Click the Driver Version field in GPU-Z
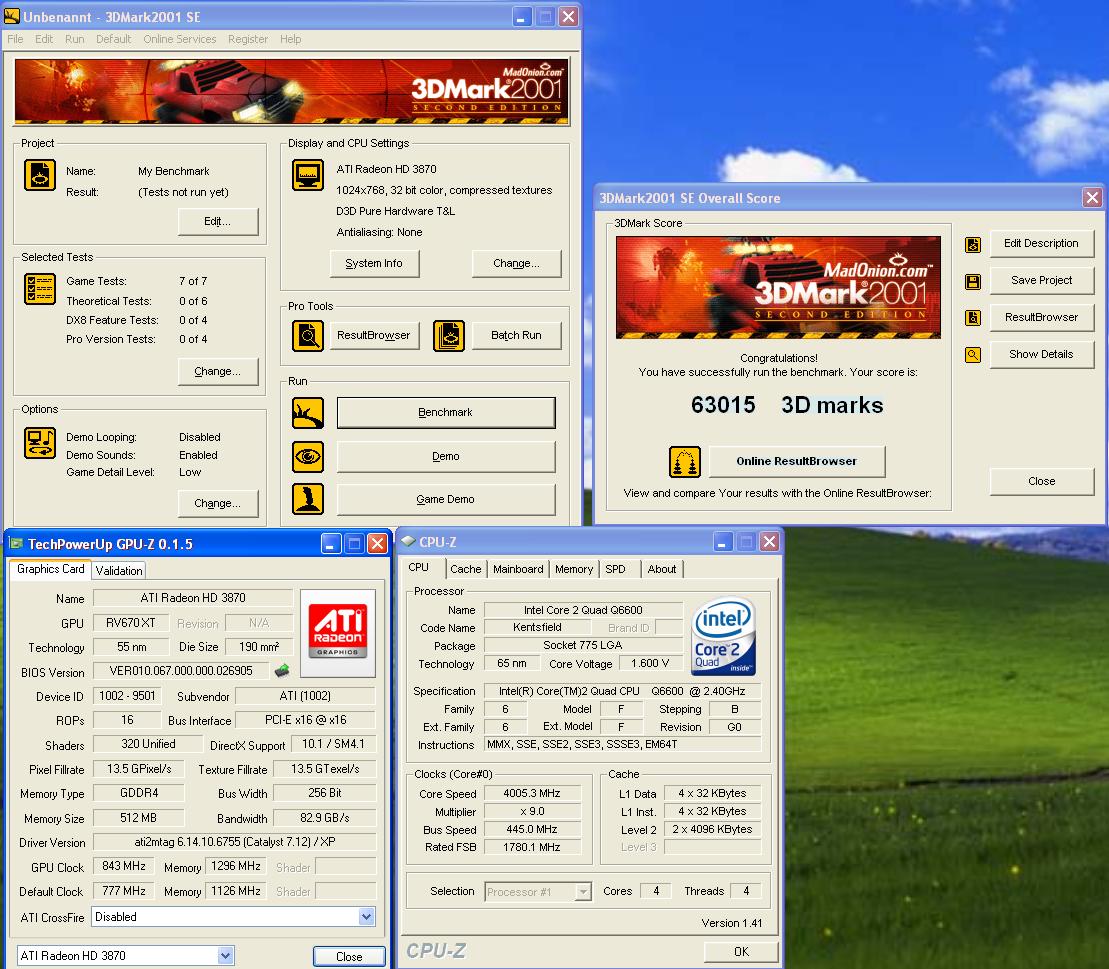 [x=234, y=842]
